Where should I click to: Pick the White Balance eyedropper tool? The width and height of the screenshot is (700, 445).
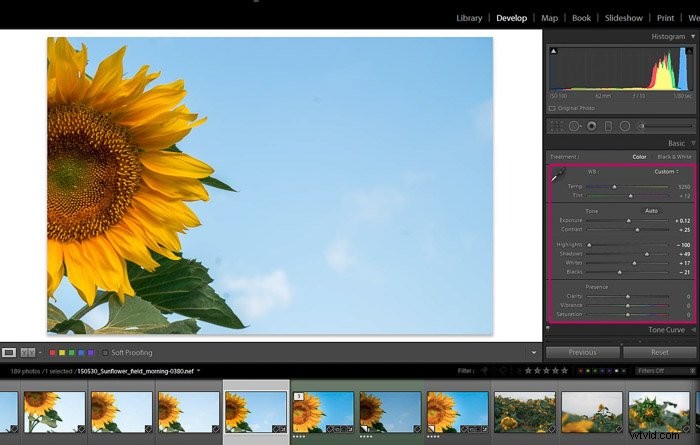pyautogui.click(x=558, y=175)
